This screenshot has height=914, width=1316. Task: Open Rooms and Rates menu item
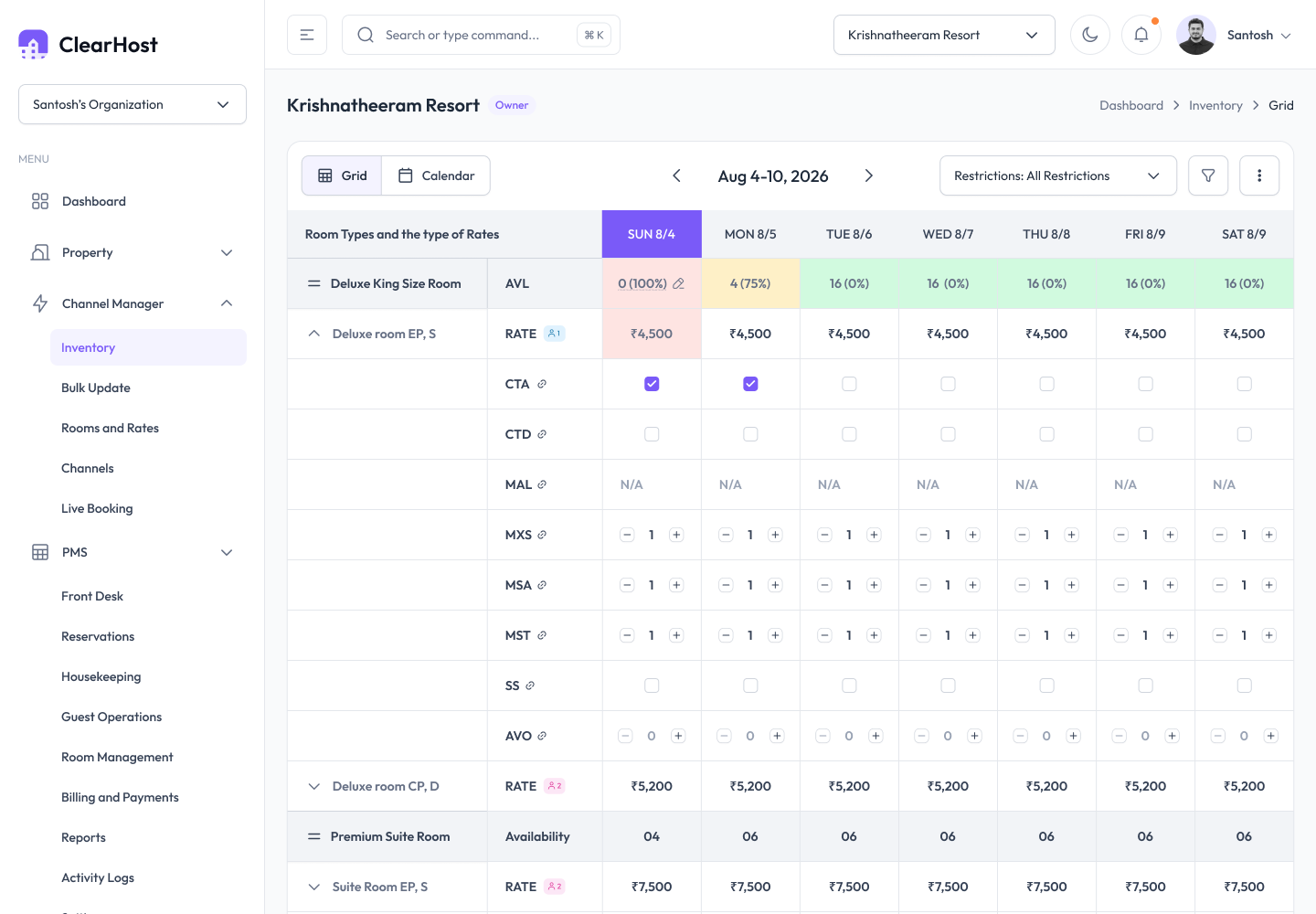pyautogui.click(x=110, y=428)
